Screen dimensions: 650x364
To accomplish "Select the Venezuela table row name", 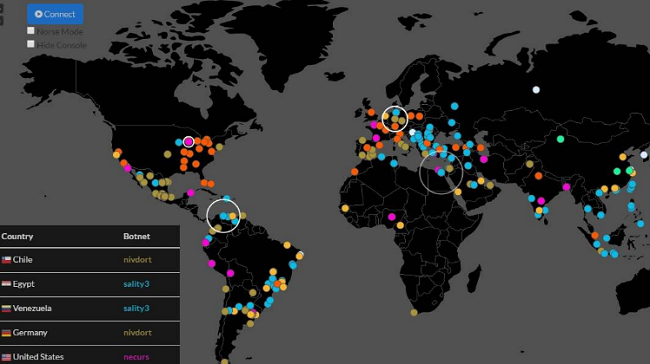I will 32,308.
